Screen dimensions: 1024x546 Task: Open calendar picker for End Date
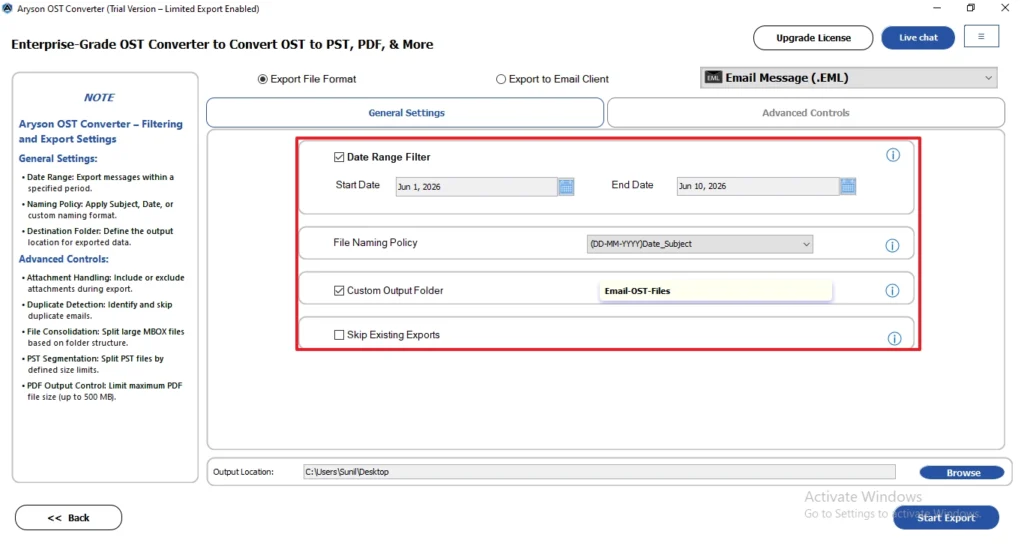848,186
